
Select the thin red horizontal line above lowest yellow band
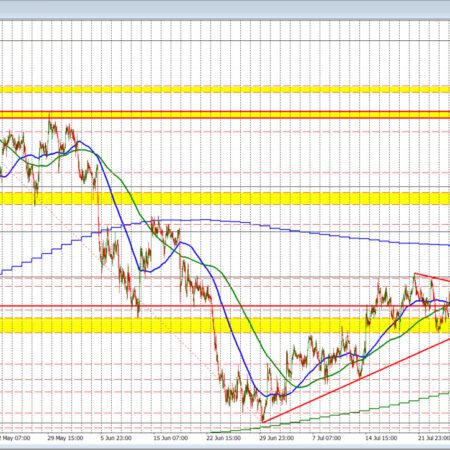225,306
